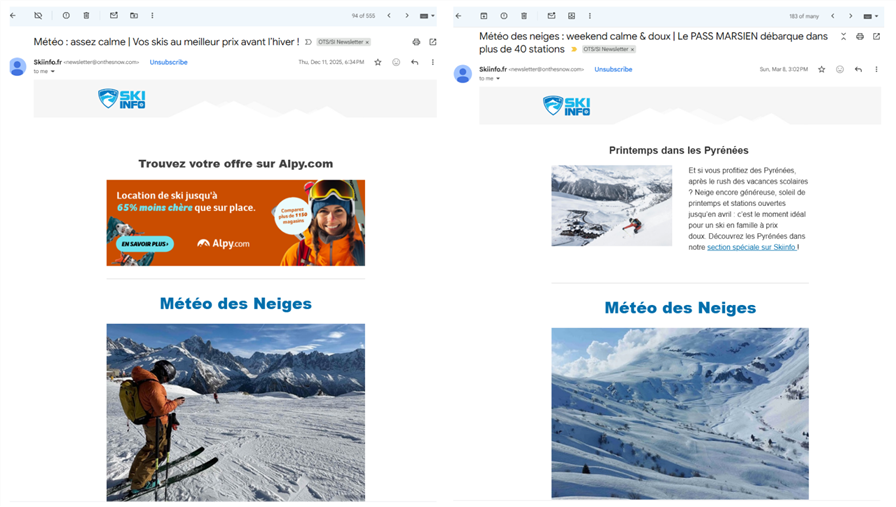Report spam in right email toolbar

(503, 15)
